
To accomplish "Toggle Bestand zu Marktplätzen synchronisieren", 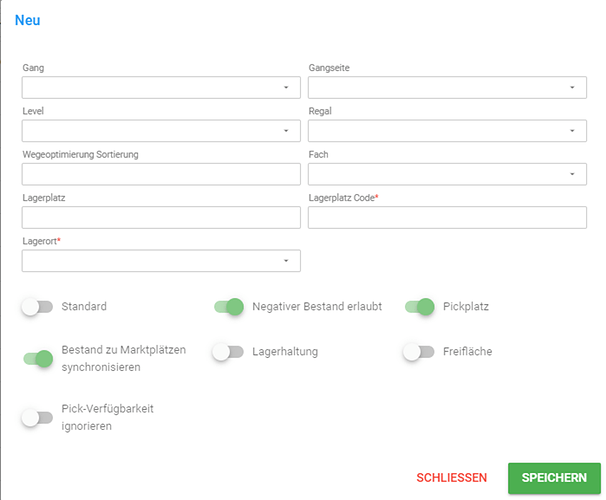I will point(38,359).
